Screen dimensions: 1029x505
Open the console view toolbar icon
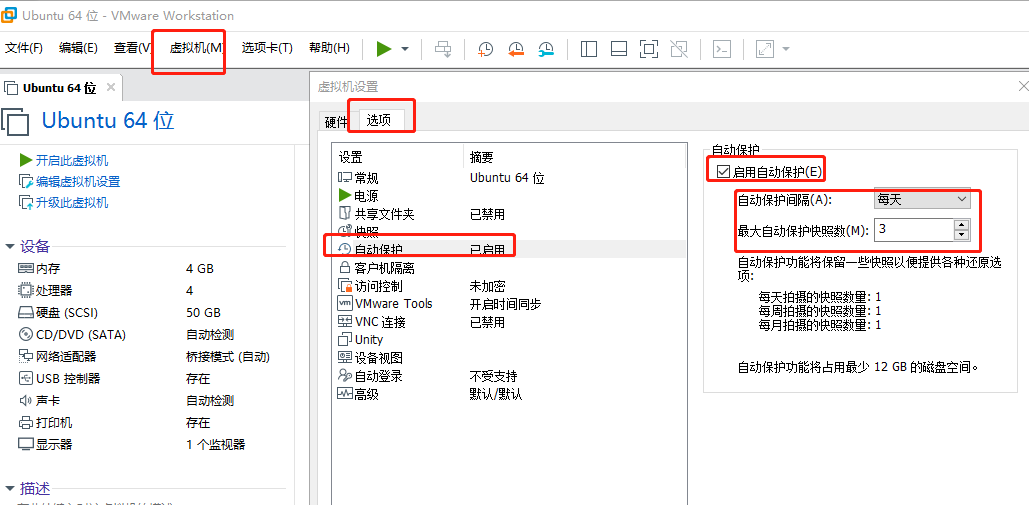(722, 49)
